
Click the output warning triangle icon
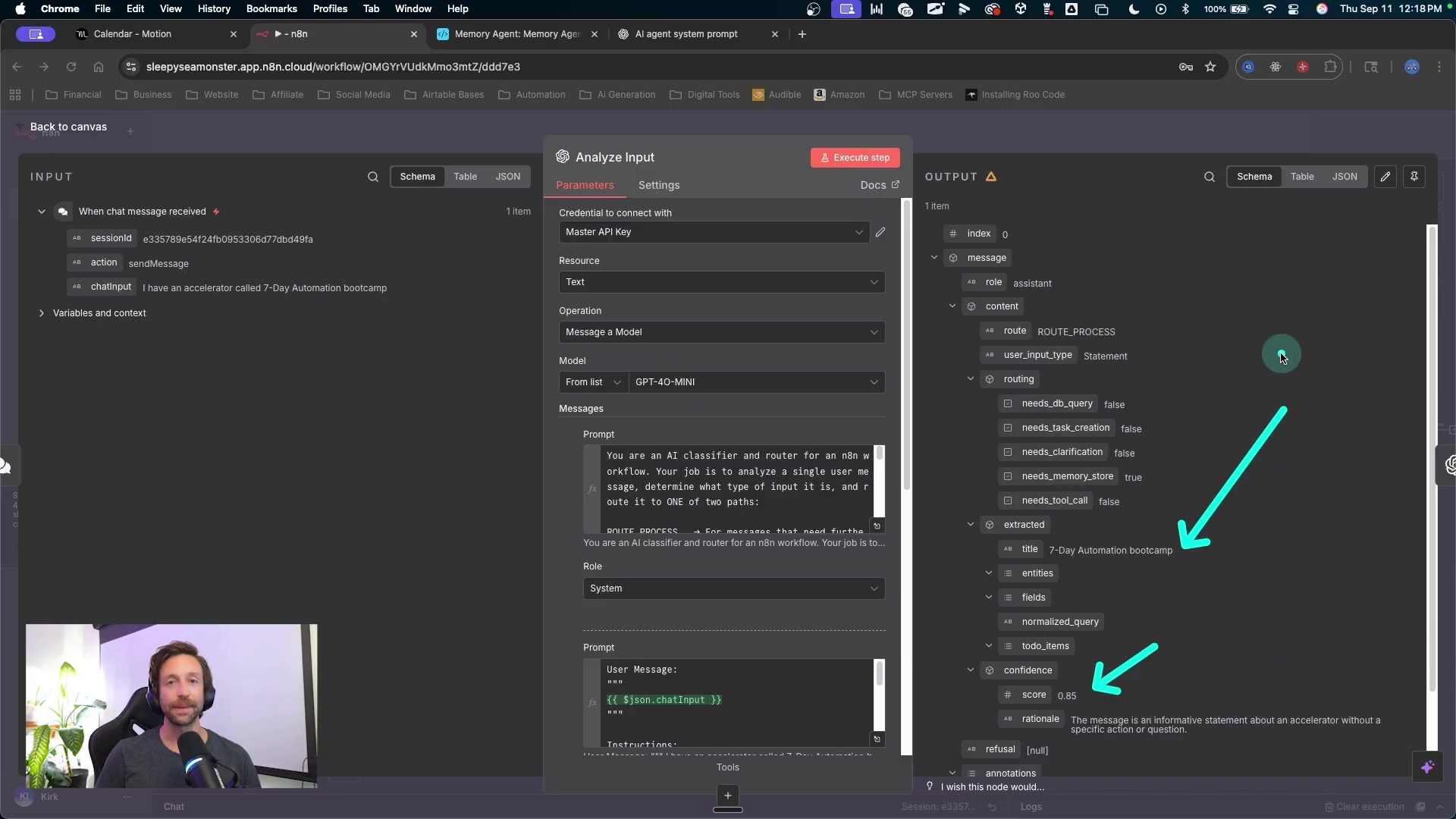point(991,177)
